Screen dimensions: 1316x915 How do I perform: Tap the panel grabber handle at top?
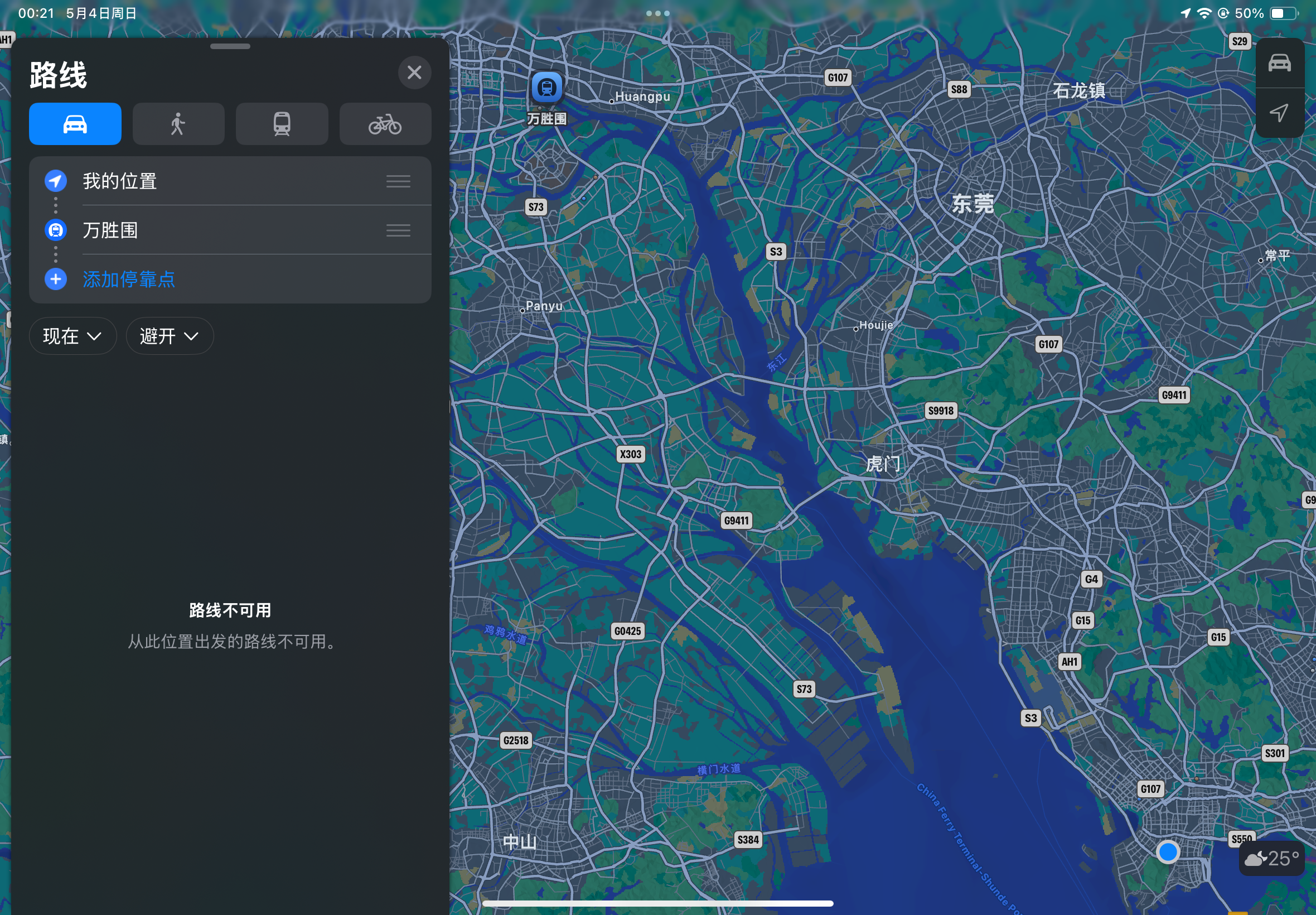(x=230, y=46)
